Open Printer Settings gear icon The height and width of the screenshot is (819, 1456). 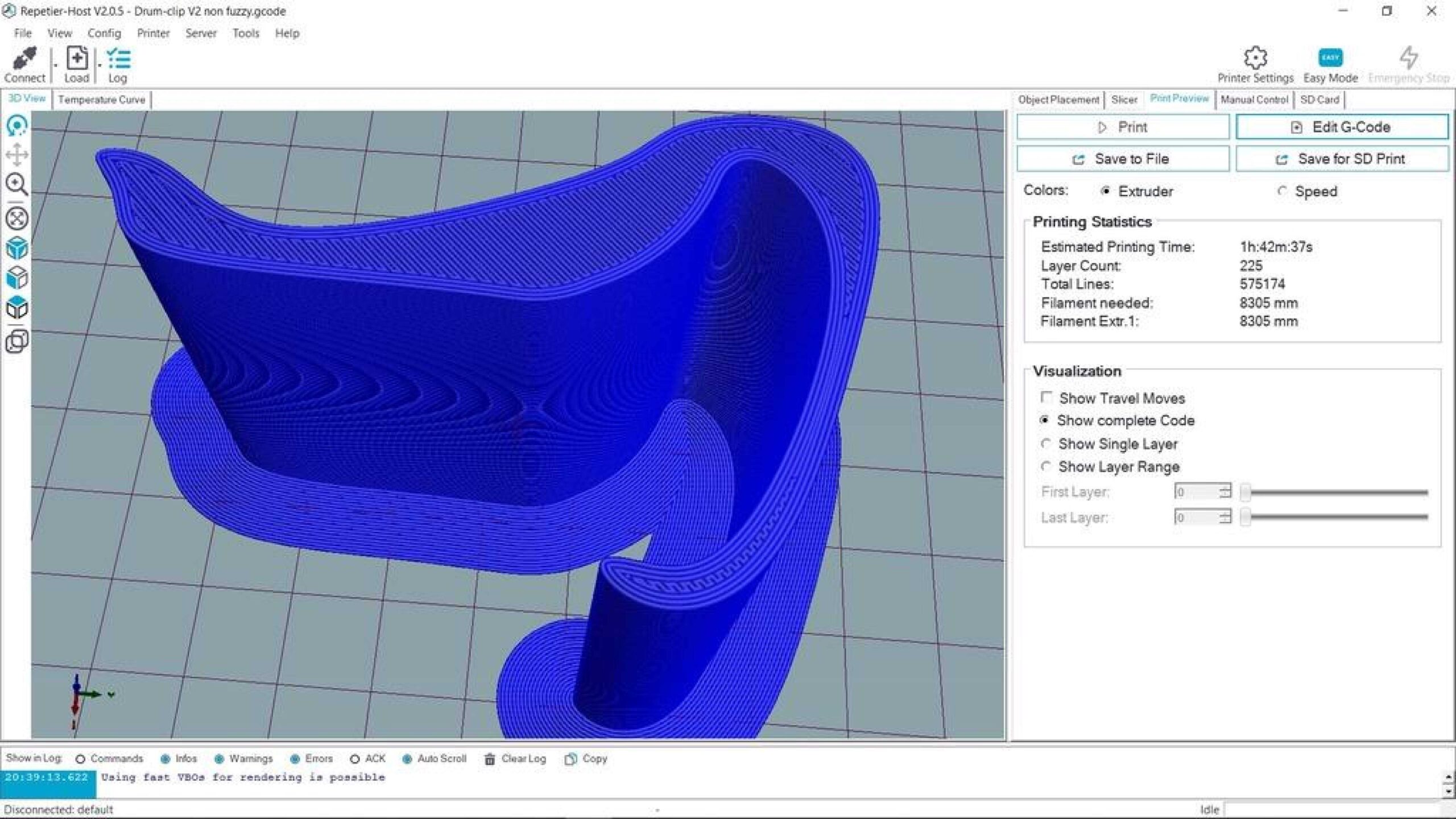(x=1255, y=57)
